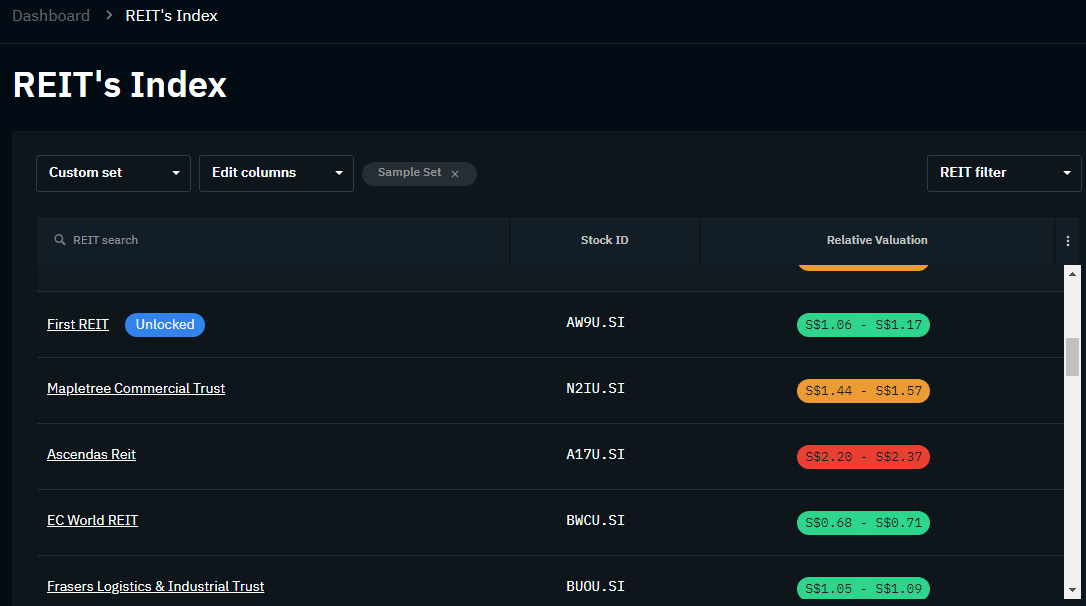Screen dimensions: 1086x606
Task: Open Frasers Logistics & Industrial Trust link
Action: click(x=156, y=587)
